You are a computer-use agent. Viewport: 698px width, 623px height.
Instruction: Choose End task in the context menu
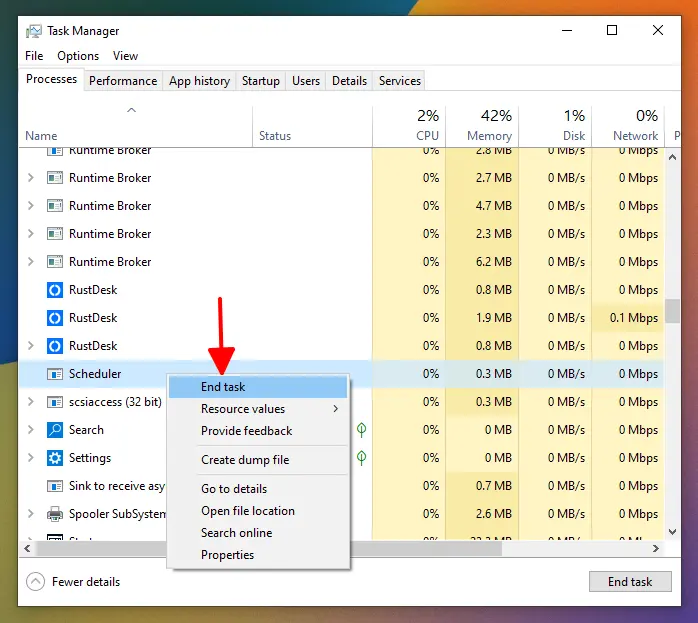pyautogui.click(x=258, y=387)
